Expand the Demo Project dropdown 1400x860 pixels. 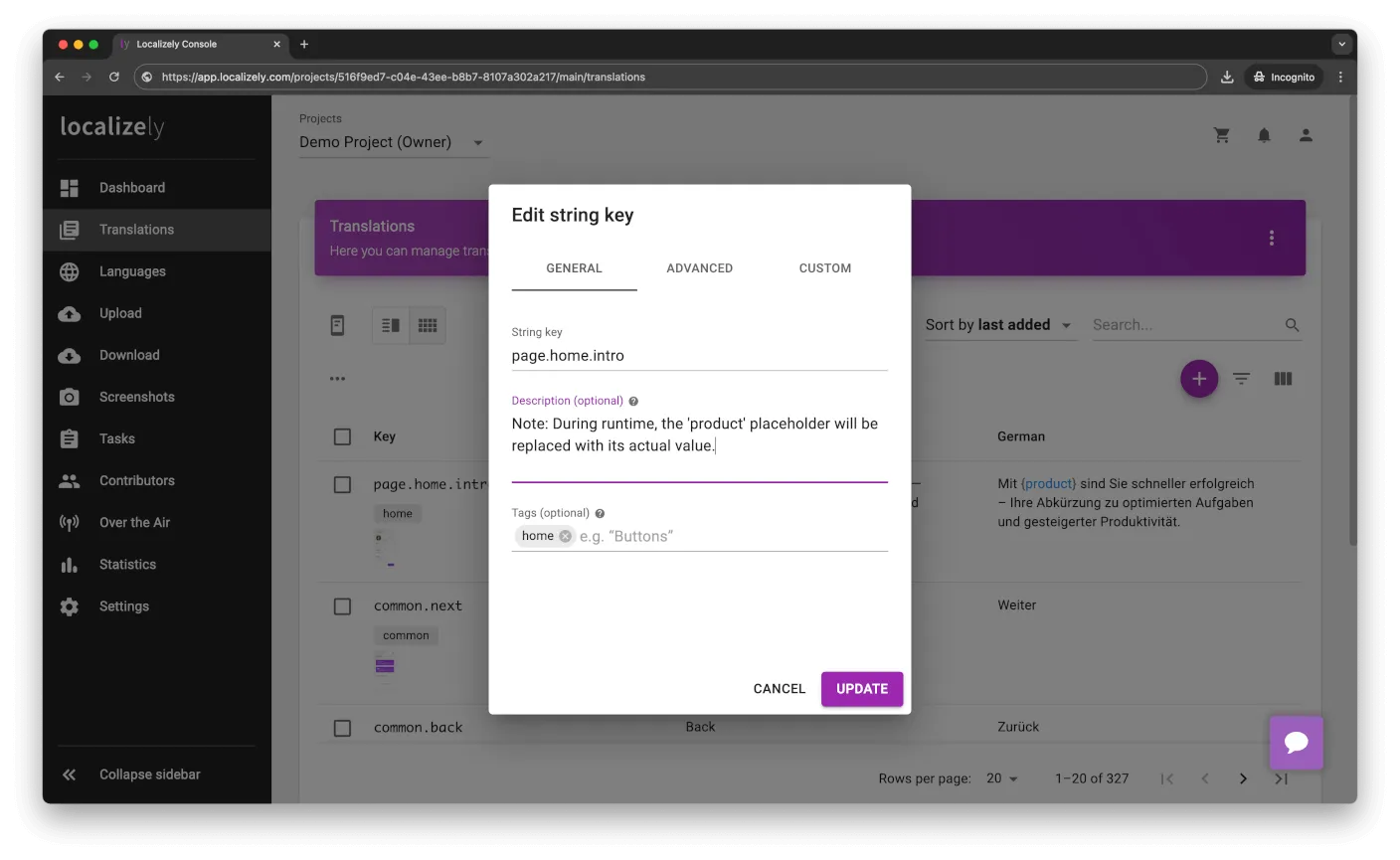(393, 142)
